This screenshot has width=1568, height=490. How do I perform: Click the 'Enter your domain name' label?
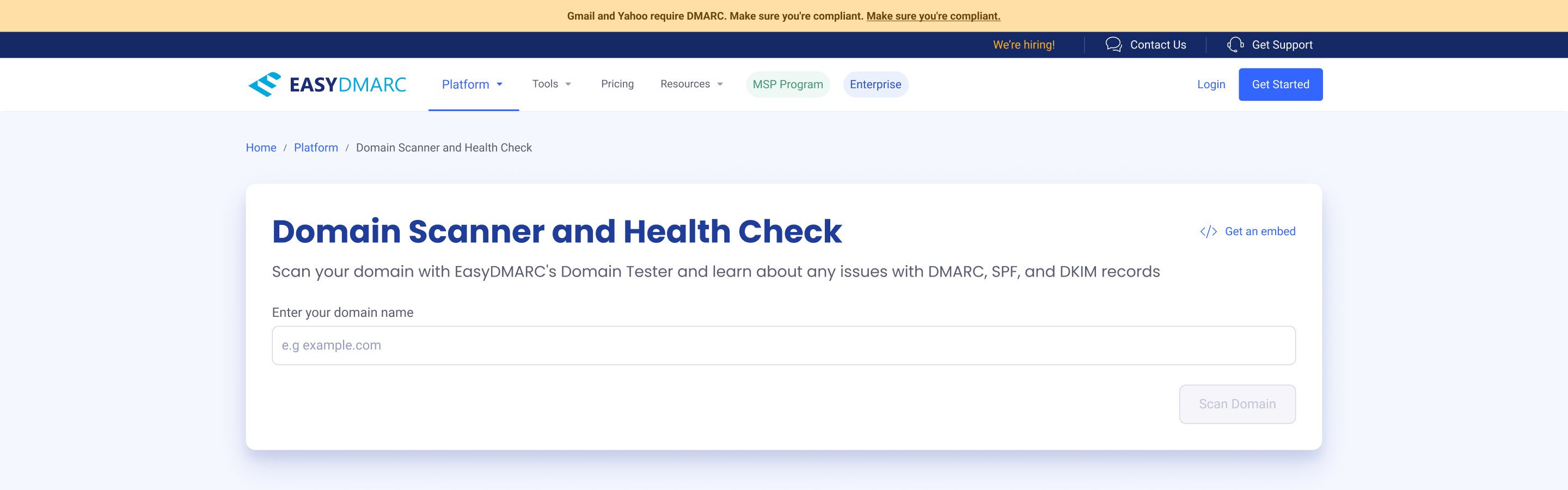click(x=342, y=313)
